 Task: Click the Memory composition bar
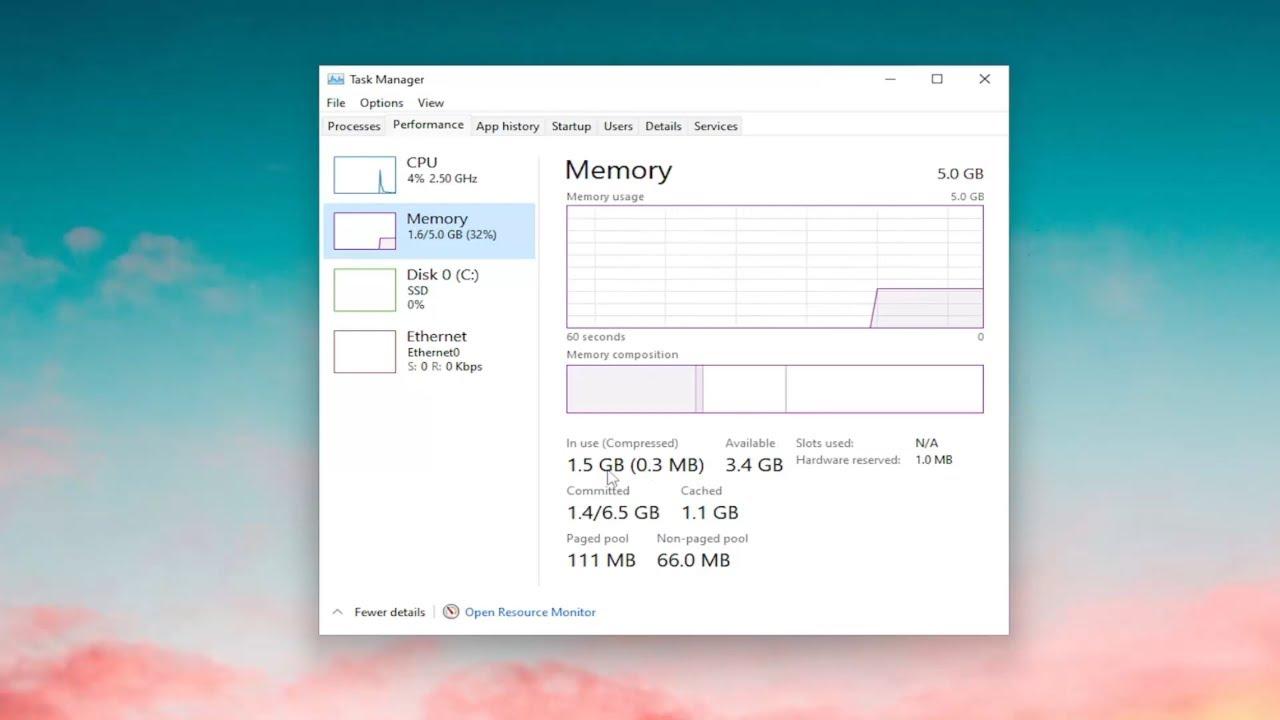pos(775,388)
